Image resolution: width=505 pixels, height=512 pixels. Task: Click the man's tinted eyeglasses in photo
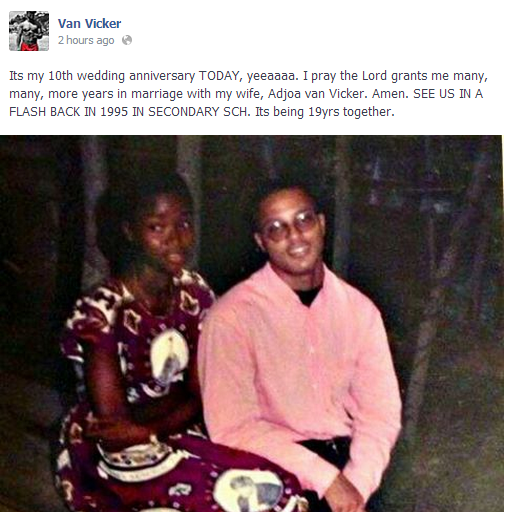pos(289,226)
